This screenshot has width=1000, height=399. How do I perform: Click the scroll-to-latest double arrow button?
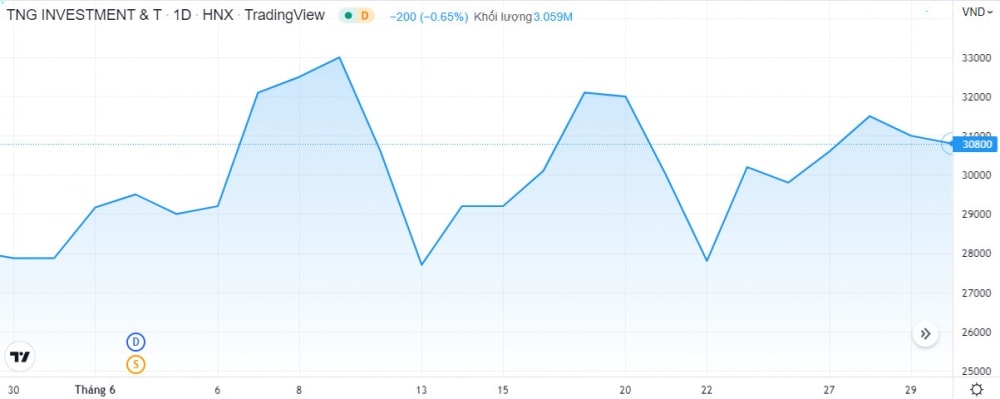[925, 333]
